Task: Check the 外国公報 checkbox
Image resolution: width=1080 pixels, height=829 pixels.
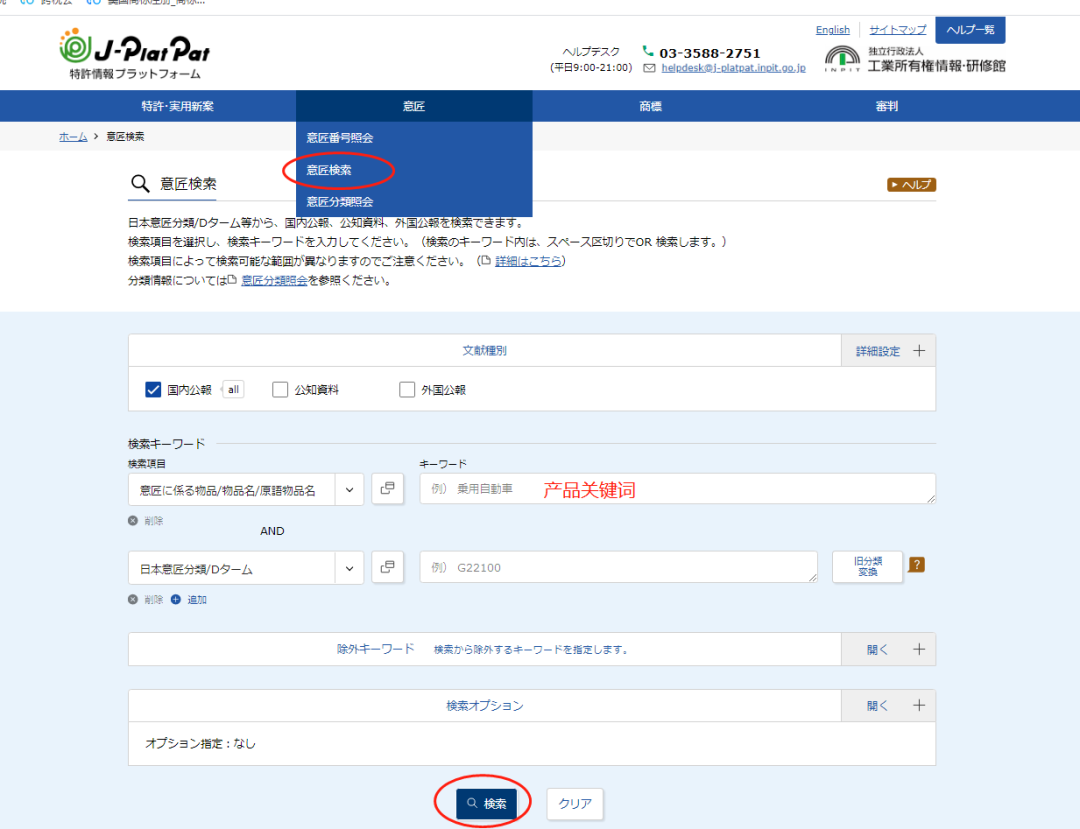Action: tap(407, 390)
